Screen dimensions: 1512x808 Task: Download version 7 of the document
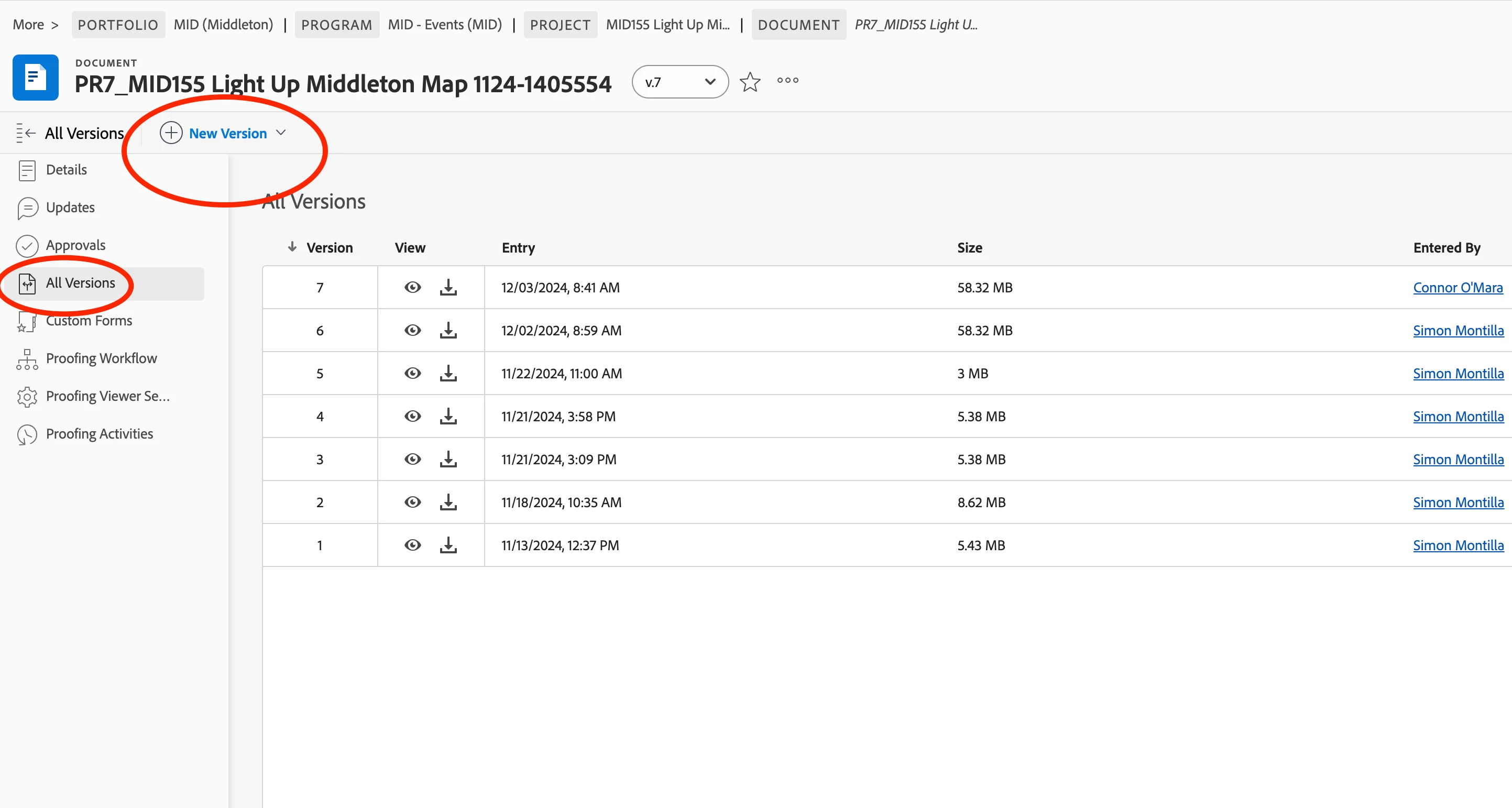(448, 287)
